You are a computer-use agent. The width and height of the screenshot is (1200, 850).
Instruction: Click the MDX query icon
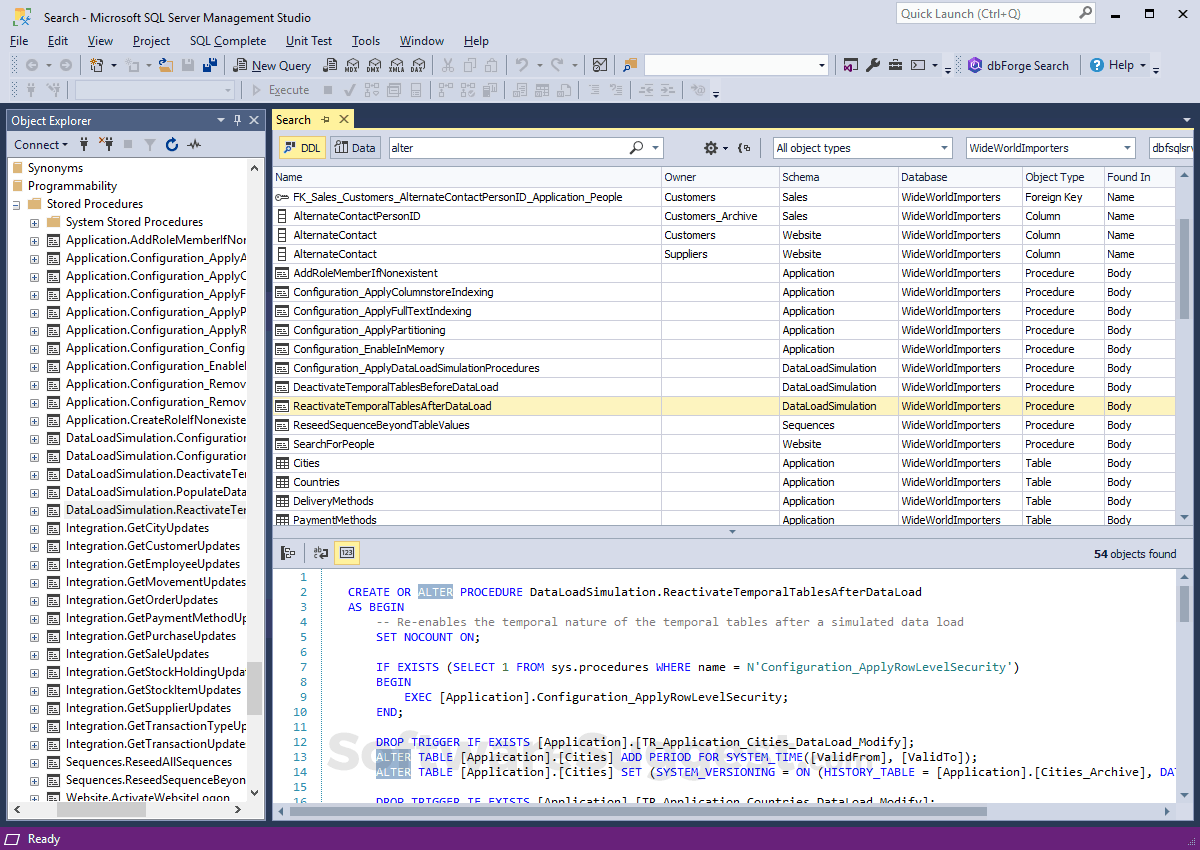pyautogui.click(x=351, y=65)
